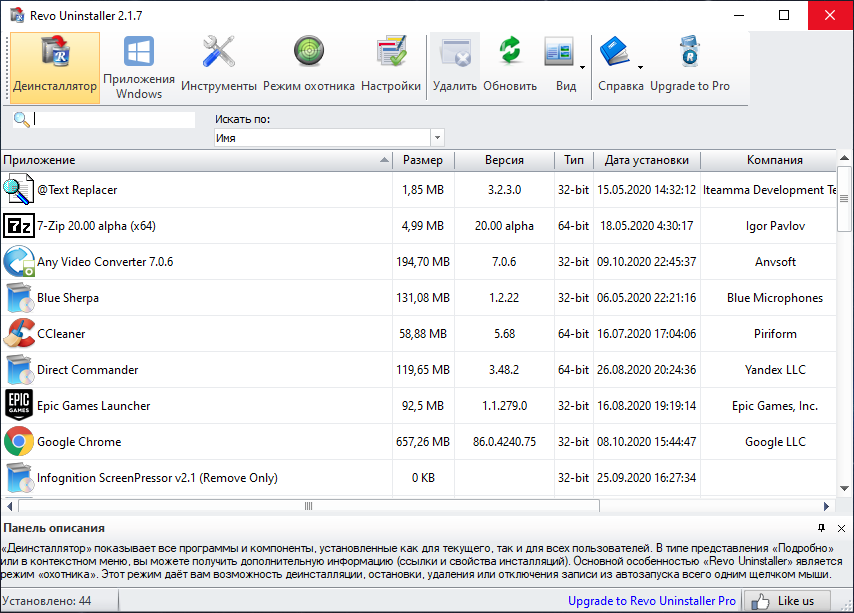Select Epic Games Launcher entry name

94,406
